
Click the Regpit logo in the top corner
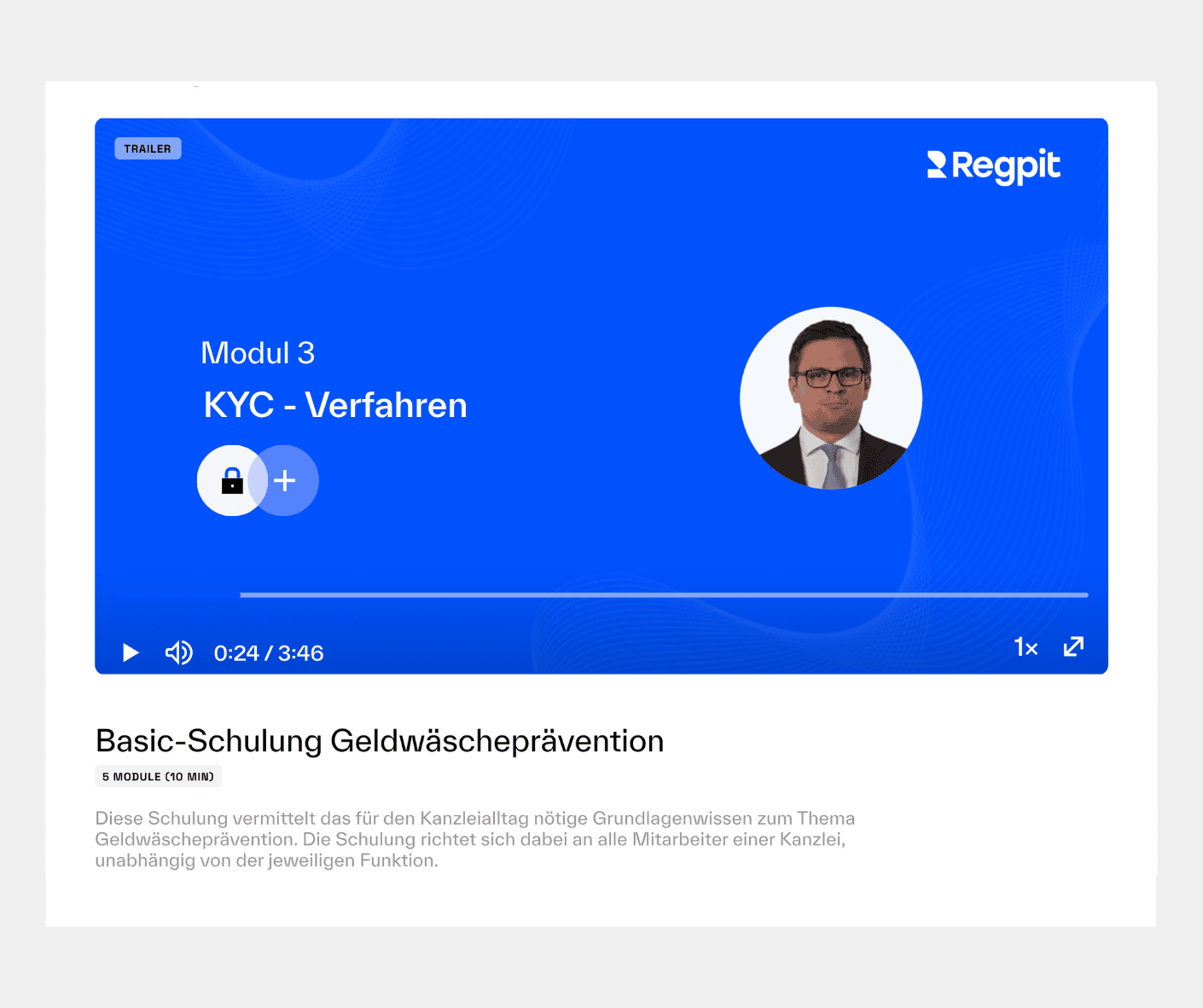pos(993,166)
